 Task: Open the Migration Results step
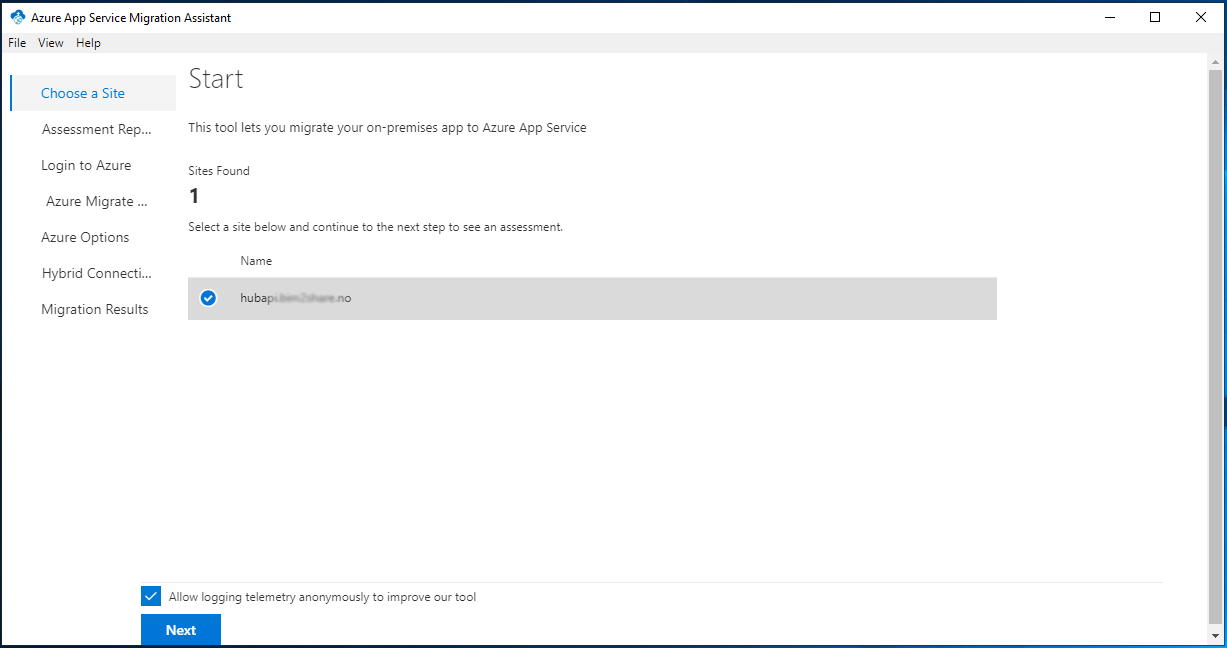point(93,309)
